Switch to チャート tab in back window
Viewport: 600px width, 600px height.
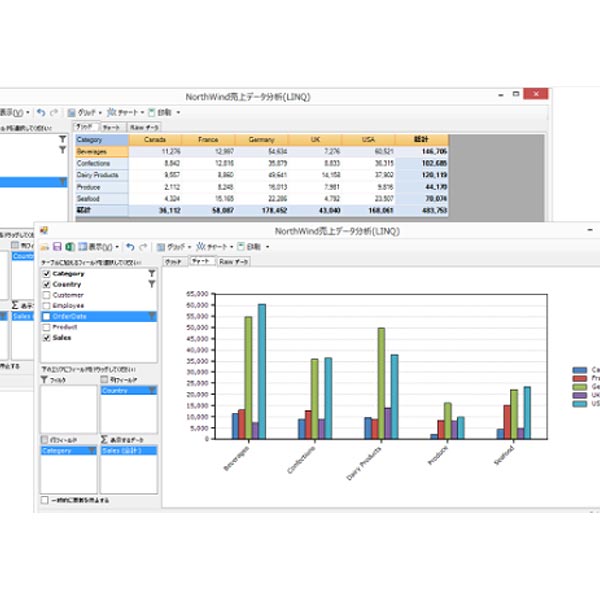111,127
